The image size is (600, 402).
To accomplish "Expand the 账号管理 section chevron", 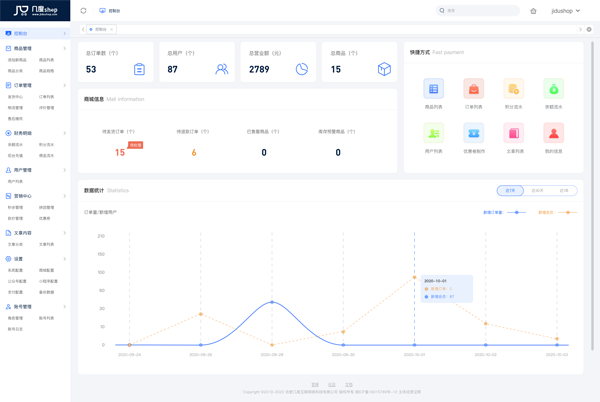I will [64, 306].
